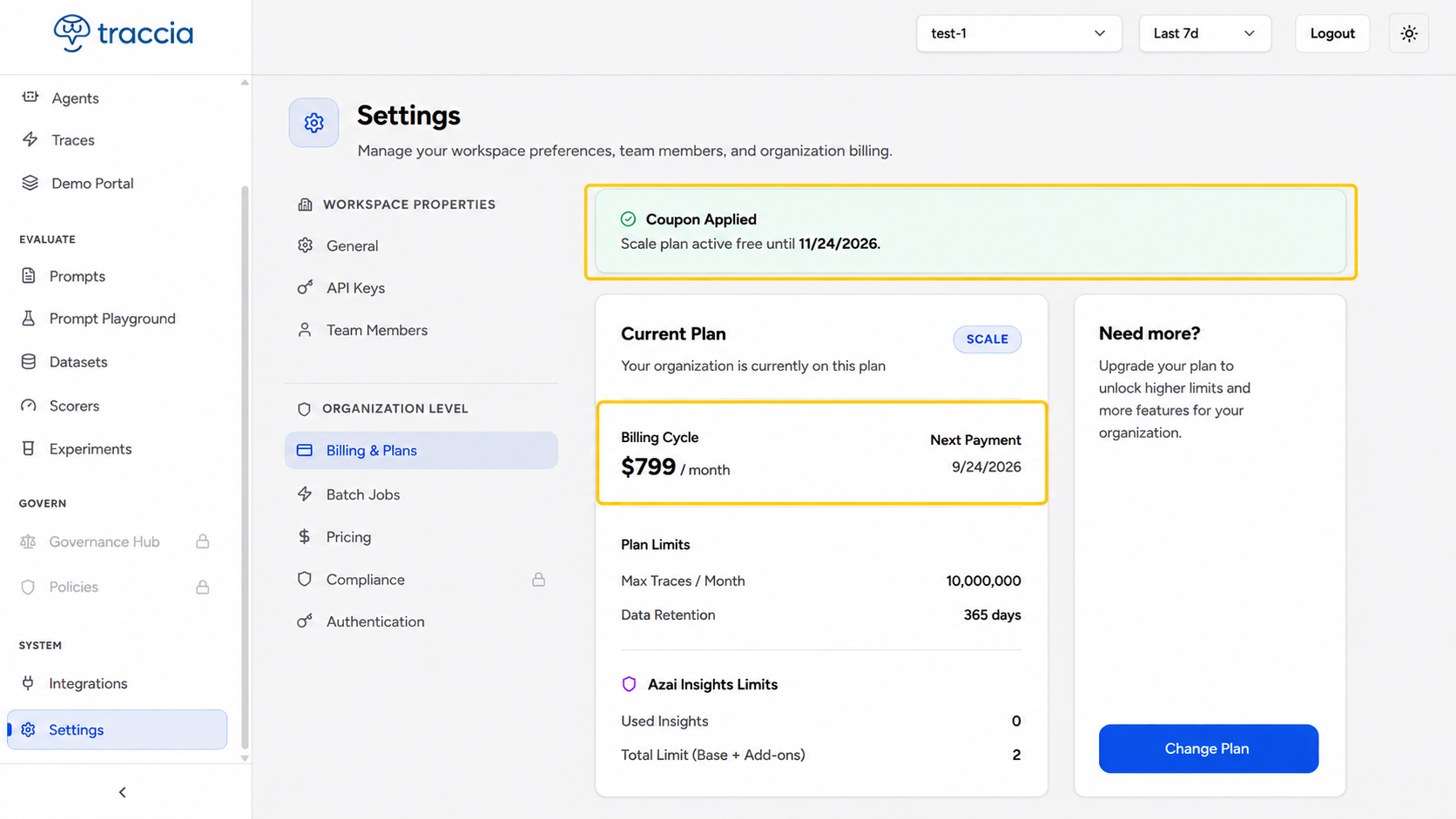Click the Change Plan button
Screen dimensions: 1456x819
click(1208, 749)
